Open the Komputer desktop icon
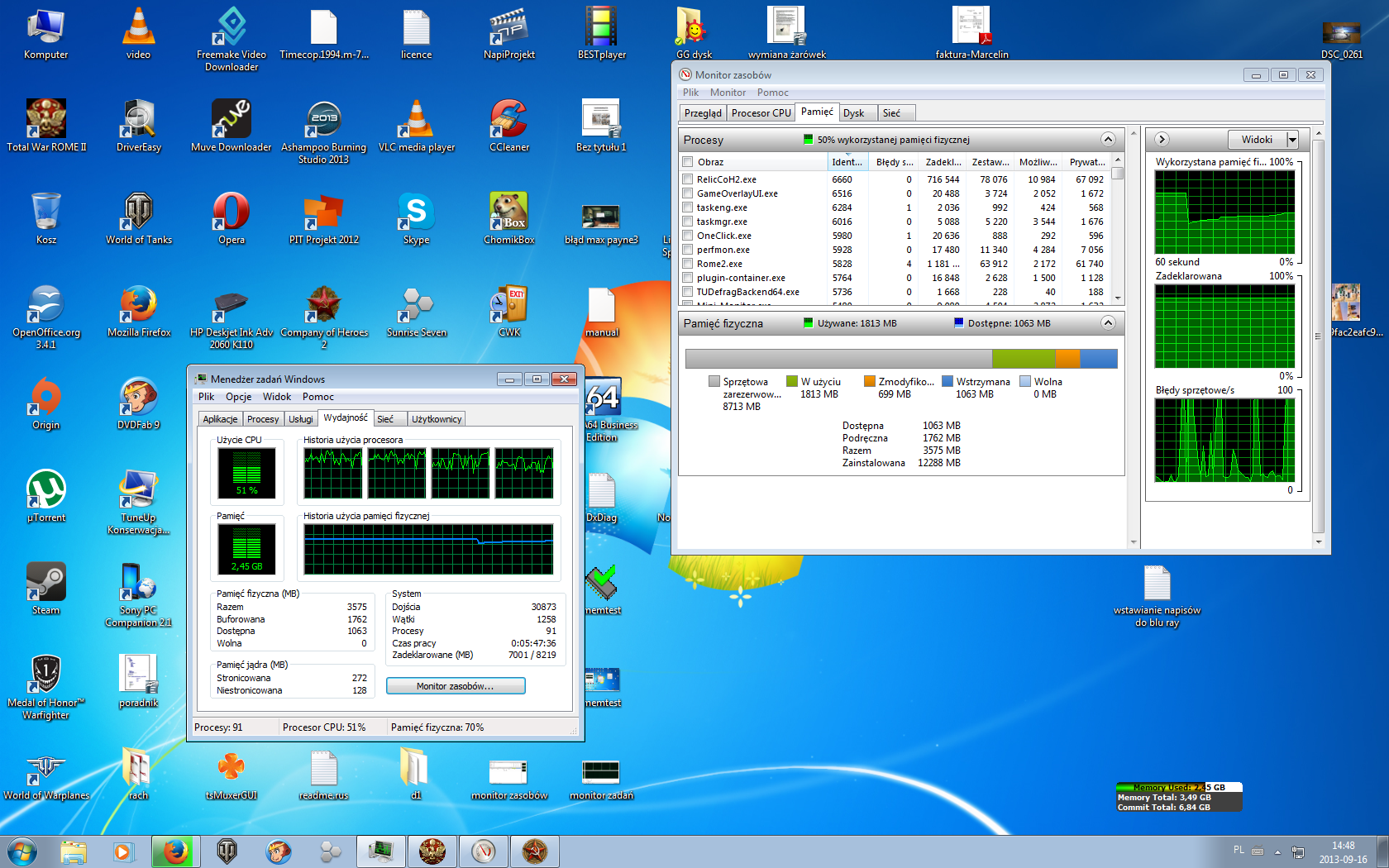Image resolution: width=1389 pixels, height=868 pixels. coord(46,35)
